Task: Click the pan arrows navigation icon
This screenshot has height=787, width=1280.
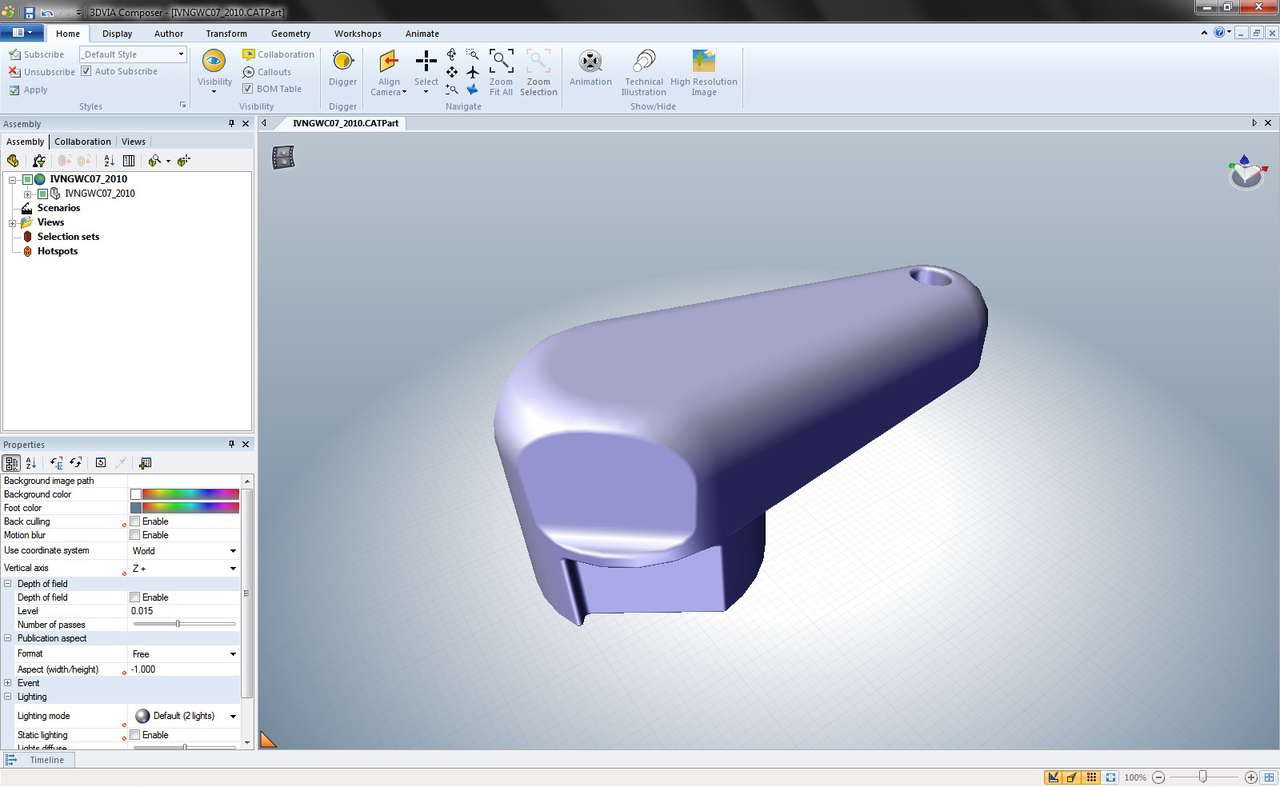Action: [452, 72]
